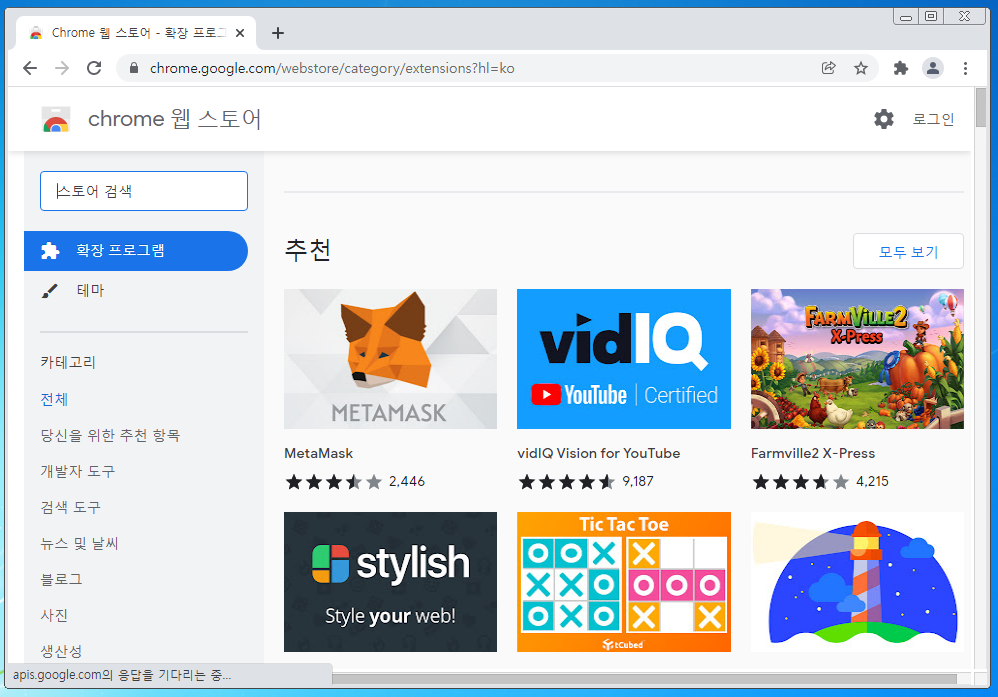Viewport: 998px width, 697px height.
Task: Open the share this page icon
Action: pos(828,68)
